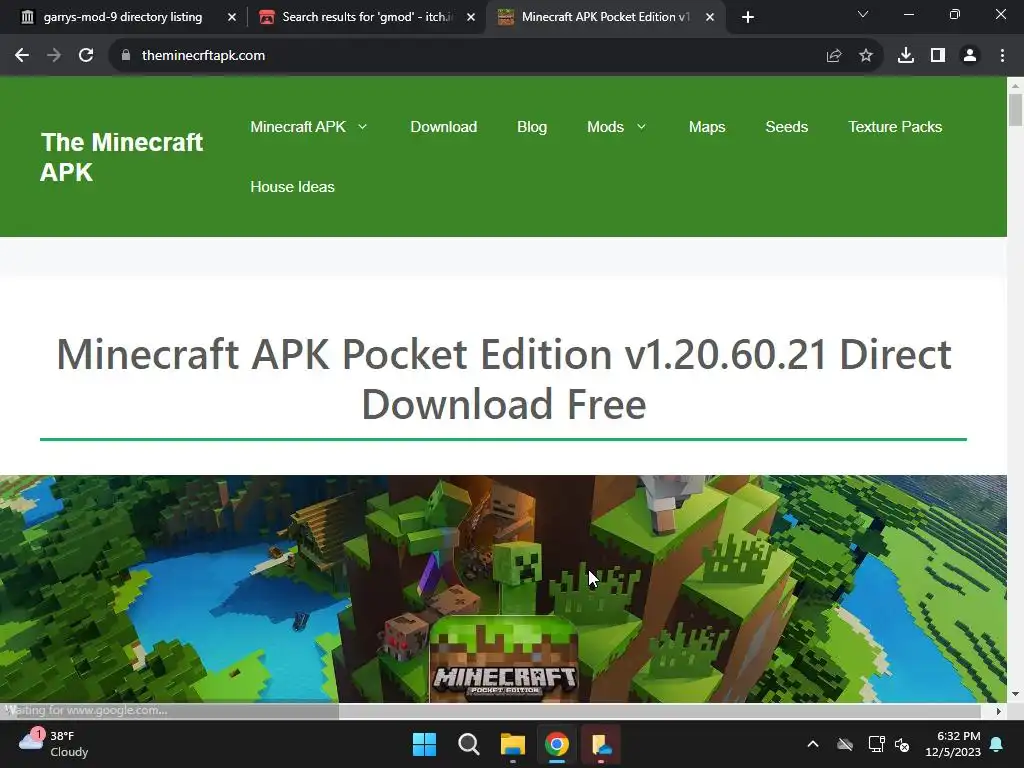Go back to the previous page
Screen dimensions: 1024x768
pyautogui.click(x=22, y=56)
